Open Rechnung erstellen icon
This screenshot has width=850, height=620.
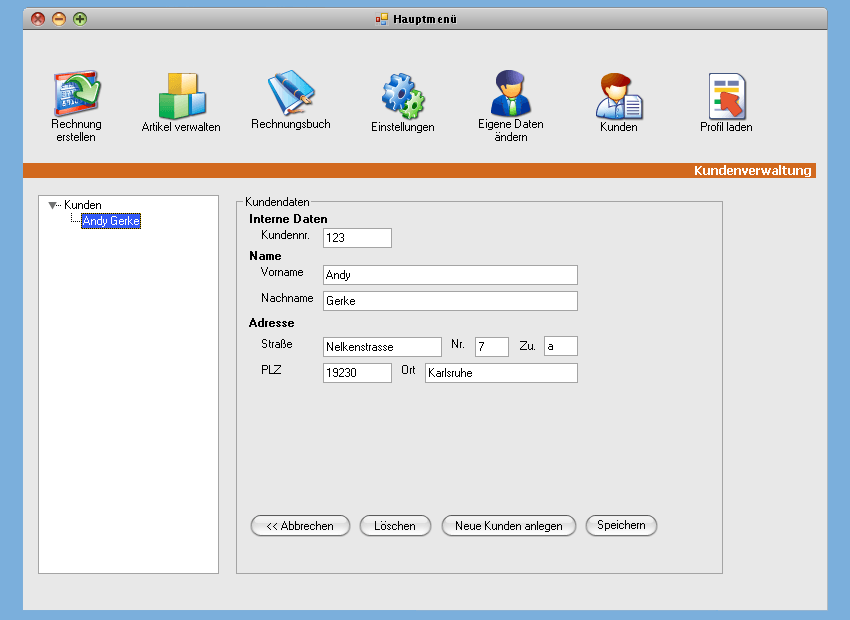pyautogui.click(x=76, y=93)
